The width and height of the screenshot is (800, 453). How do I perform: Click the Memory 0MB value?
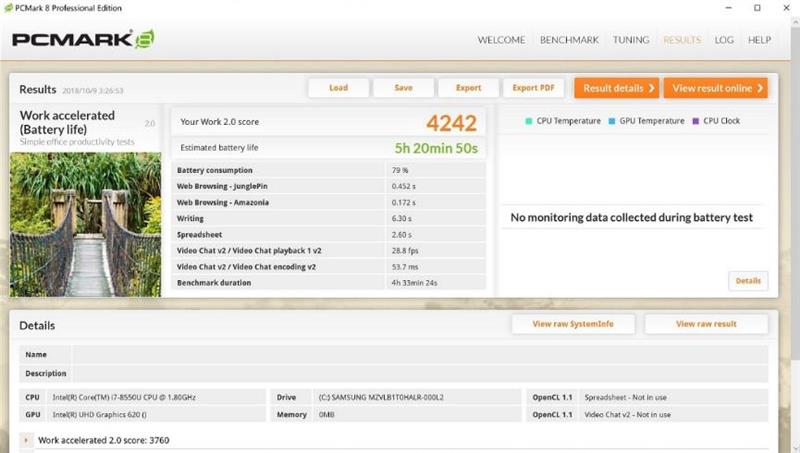point(327,415)
